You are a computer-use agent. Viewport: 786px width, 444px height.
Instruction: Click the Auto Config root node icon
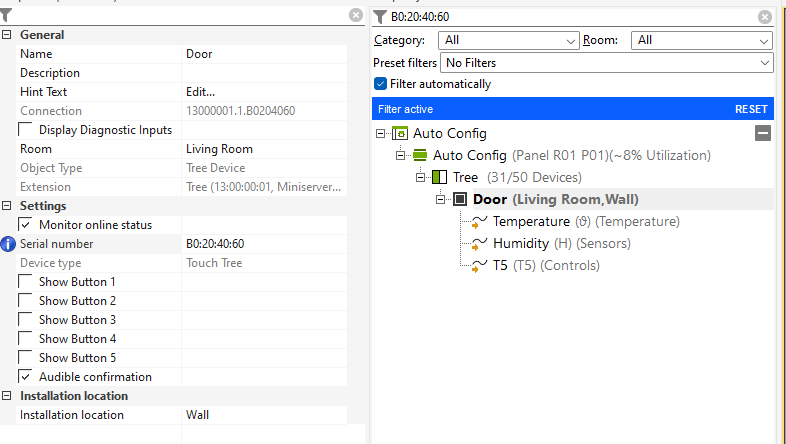point(400,133)
